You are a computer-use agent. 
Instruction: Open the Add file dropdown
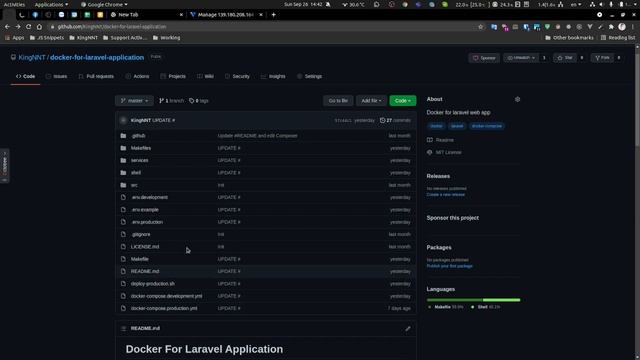click(x=371, y=101)
